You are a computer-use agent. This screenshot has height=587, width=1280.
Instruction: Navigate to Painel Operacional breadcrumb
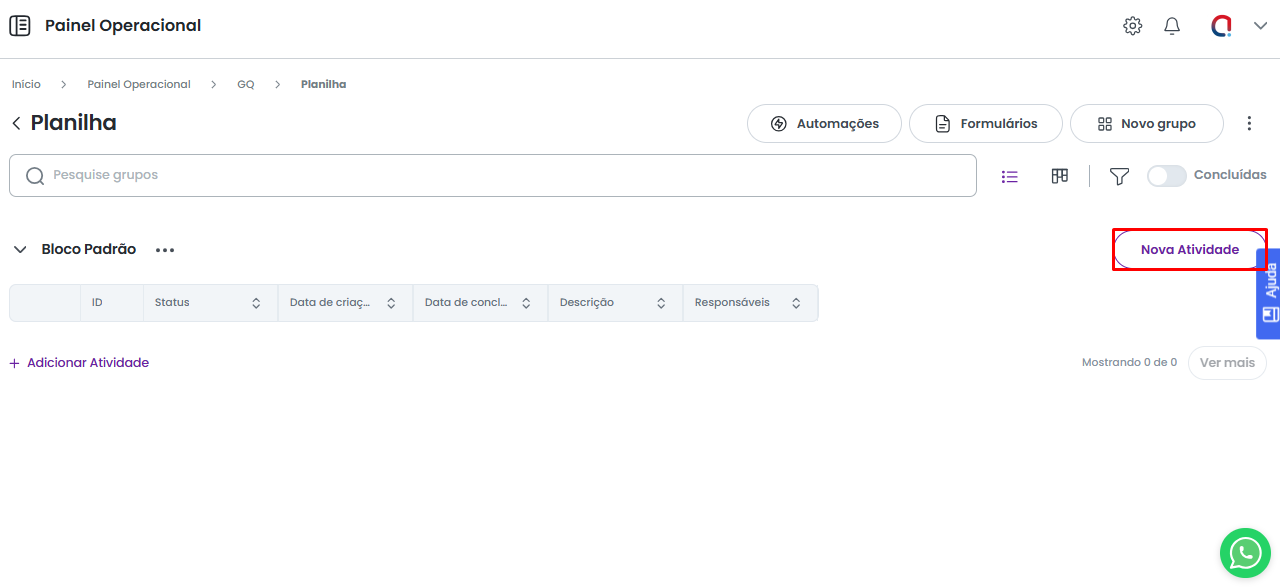point(139,85)
